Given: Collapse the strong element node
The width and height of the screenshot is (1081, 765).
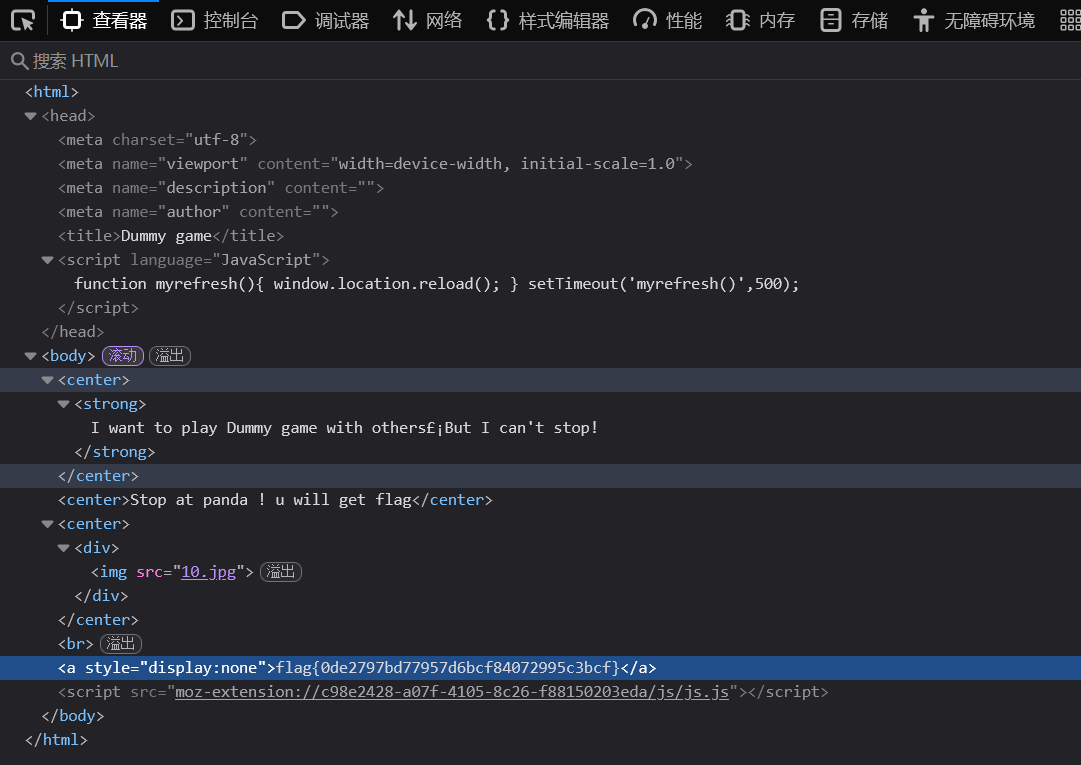Looking at the screenshot, I should click(63, 404).
